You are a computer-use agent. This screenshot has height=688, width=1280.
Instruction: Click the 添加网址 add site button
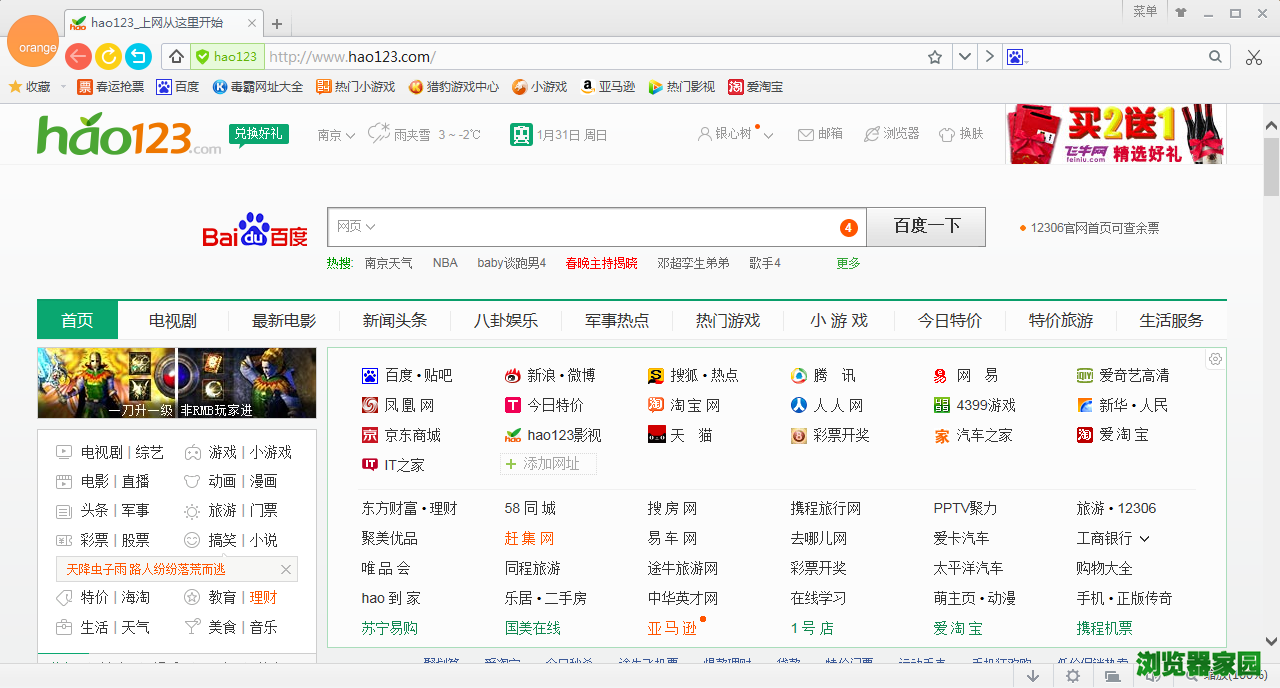pos(548,464)
